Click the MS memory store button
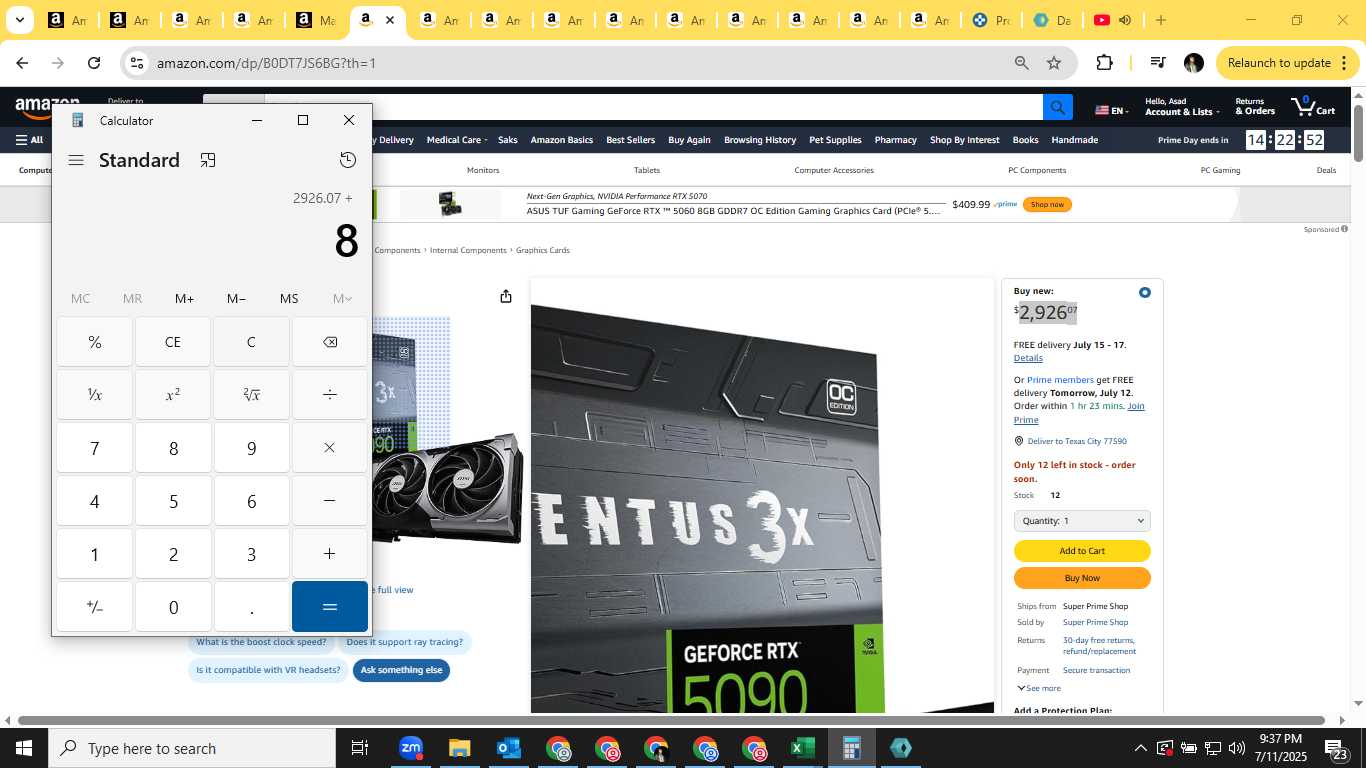Image resolution: width=1366 pixels, height=768 pixels. (x=289, y=298)
